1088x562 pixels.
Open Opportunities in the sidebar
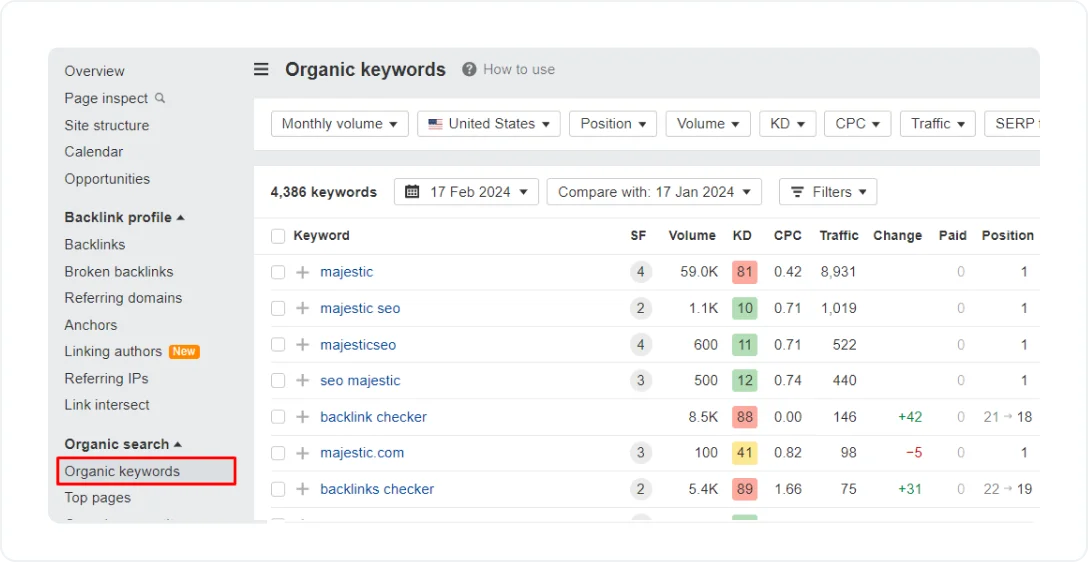pos(107,179)
